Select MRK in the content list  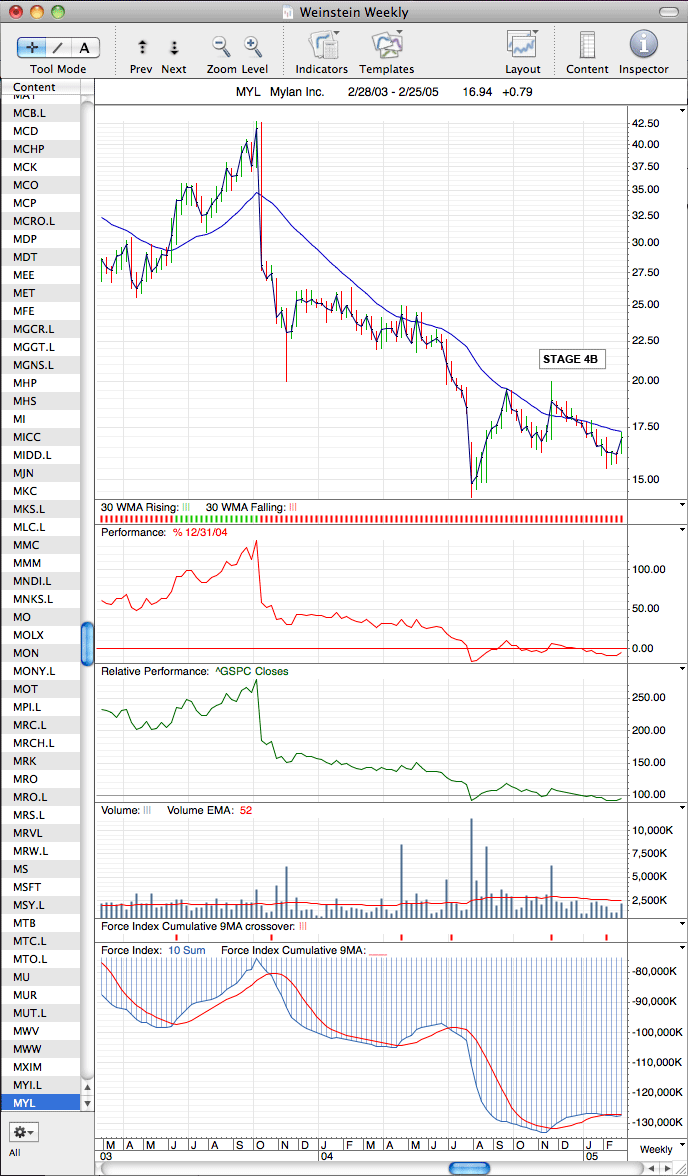[40, 760]
